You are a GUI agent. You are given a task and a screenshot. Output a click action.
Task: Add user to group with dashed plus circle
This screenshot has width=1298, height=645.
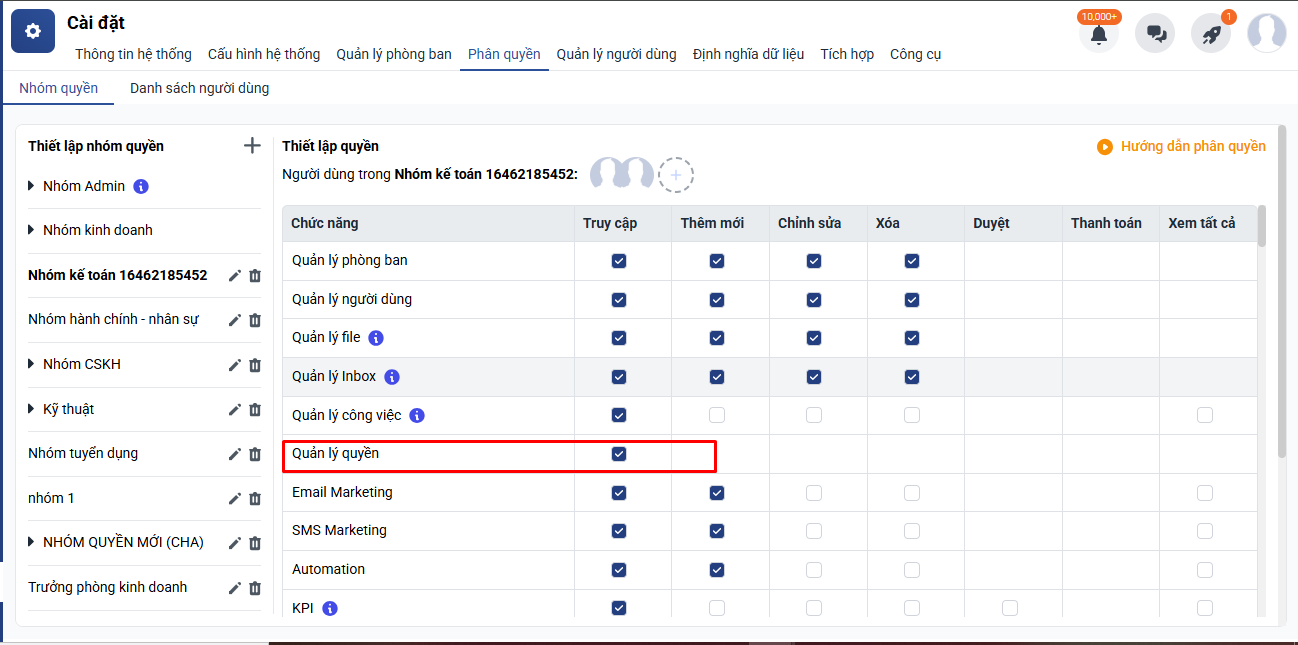click(676, 175)
